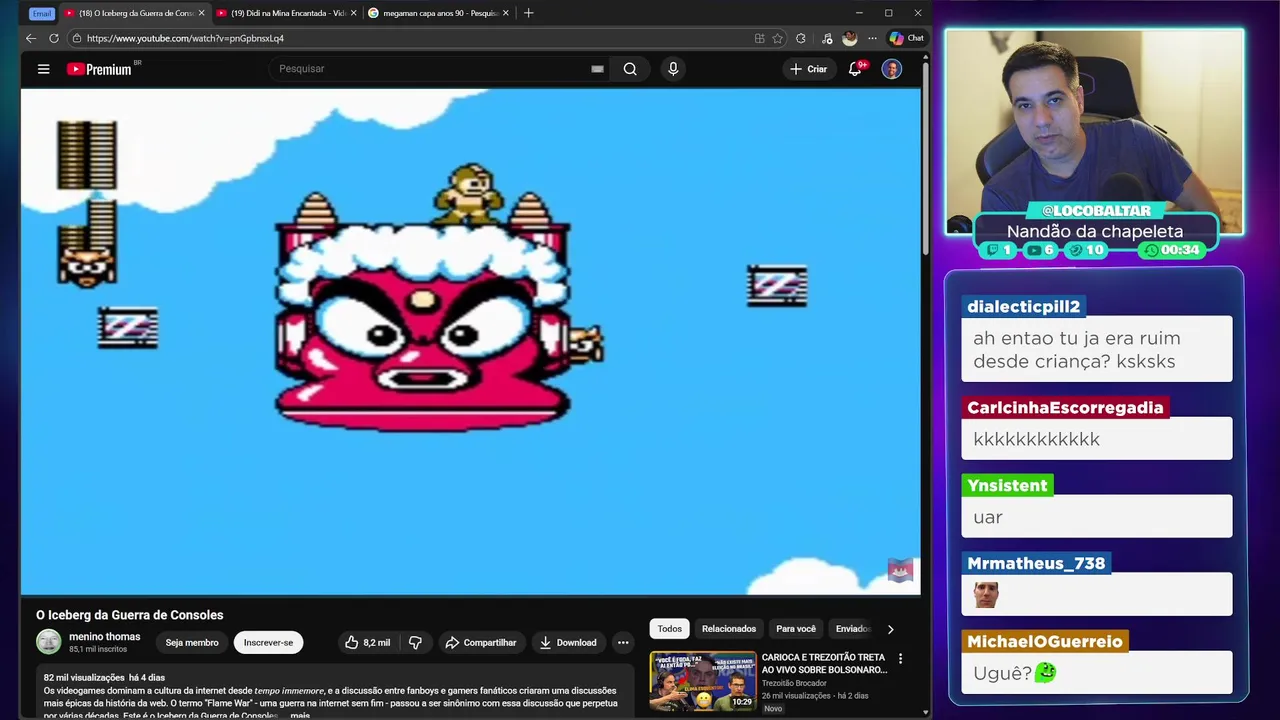Click the video player area
The image size is (1280, 720).
pyautogui.click(x=470, y=341)
